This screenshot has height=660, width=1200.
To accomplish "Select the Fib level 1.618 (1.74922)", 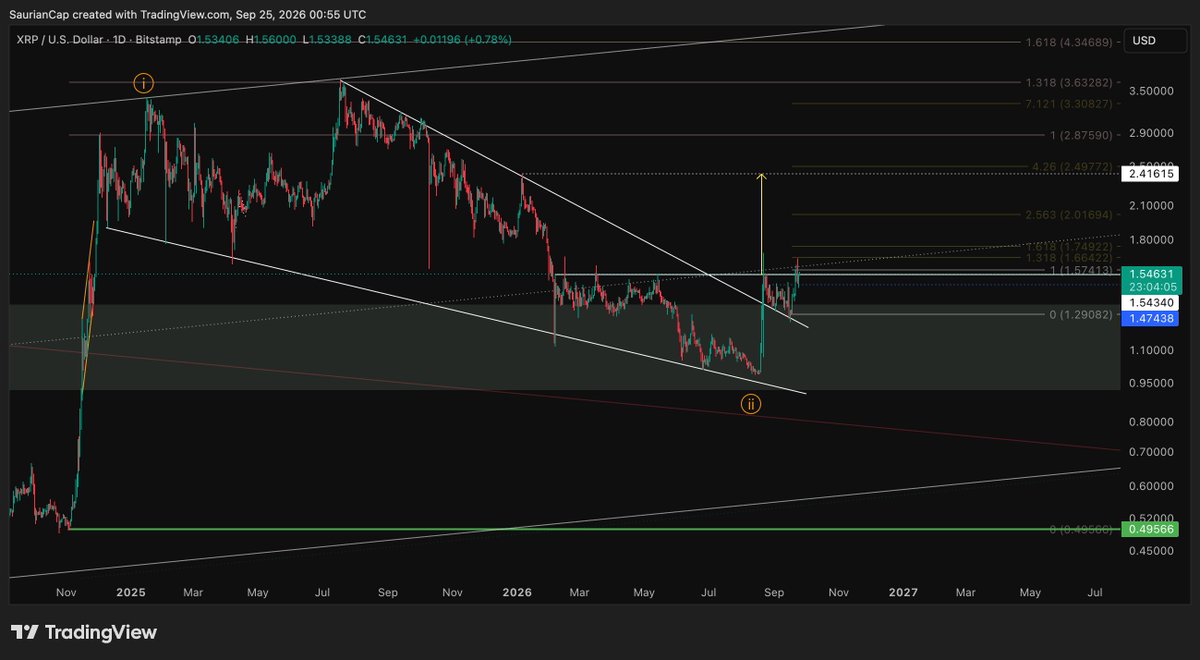I will click(1068, 246).
